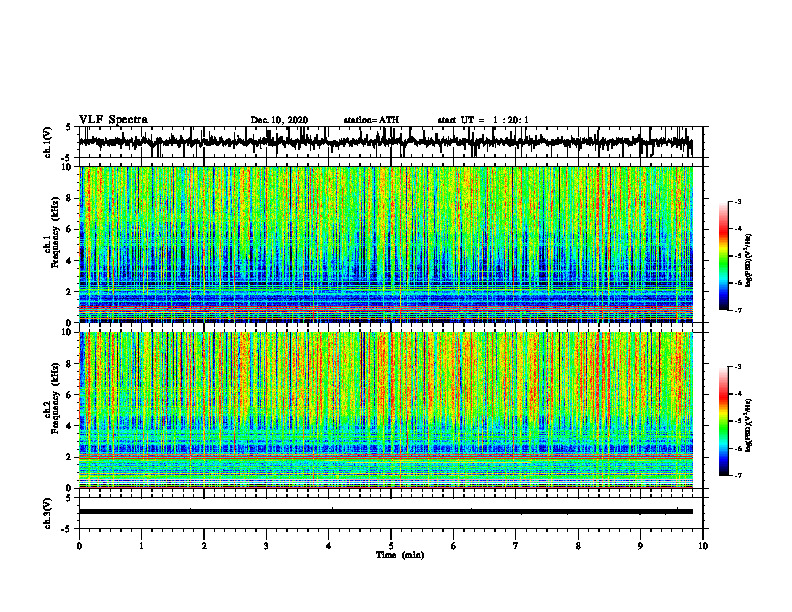Image resolution: width=792 pixels, height=612 pixels.
Task: Click time axis tick label "7"
Action: [x=516, y=546]
